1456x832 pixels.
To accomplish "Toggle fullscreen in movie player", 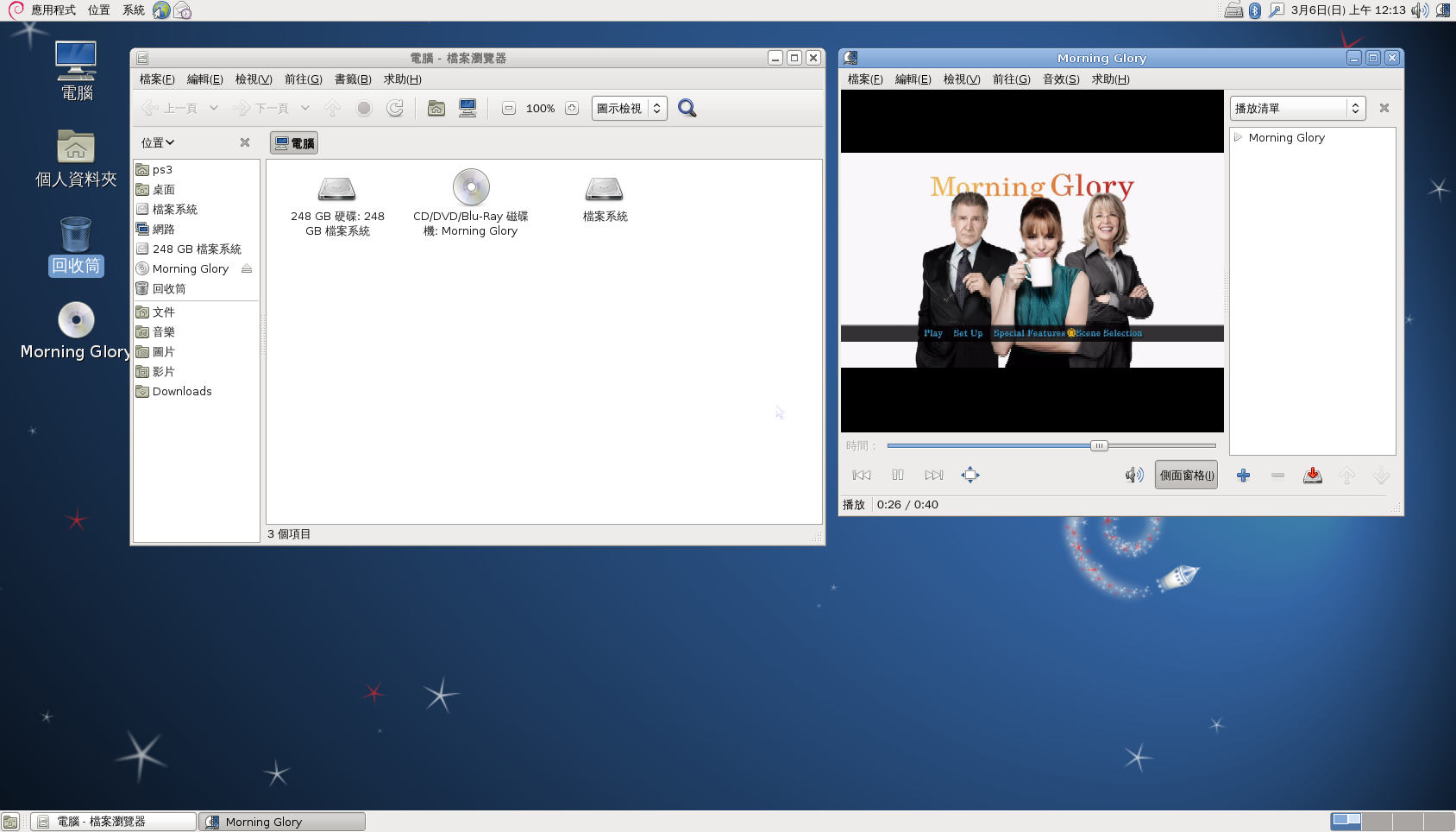I will [970, 475].
